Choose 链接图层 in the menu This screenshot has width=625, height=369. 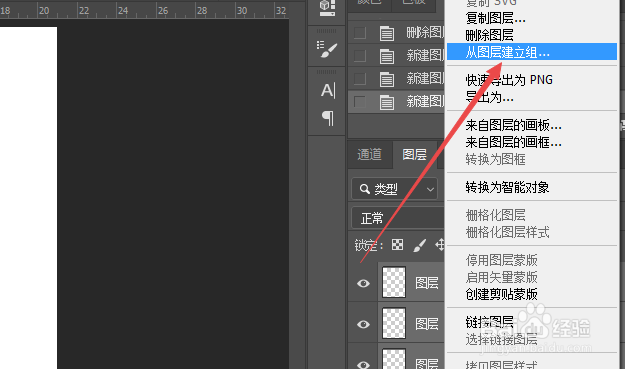[x=489, y=322]
